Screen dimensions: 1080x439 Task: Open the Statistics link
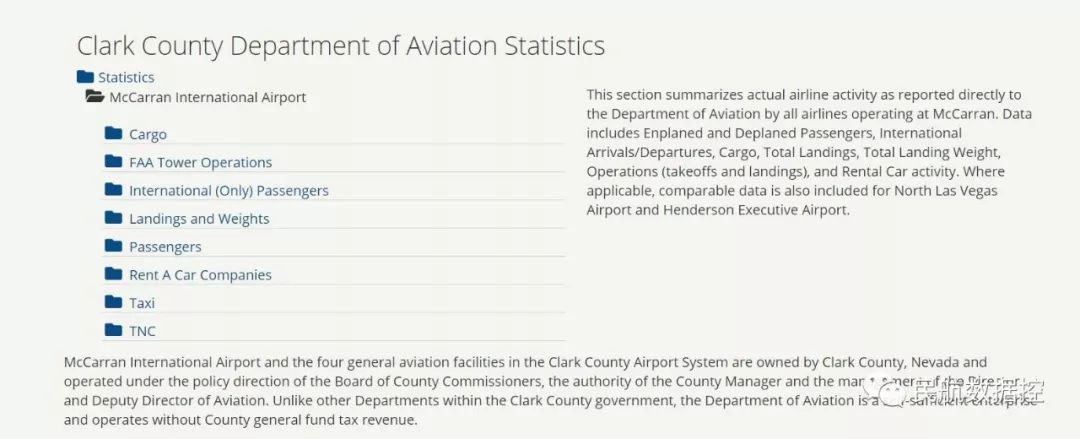(126, 77)
